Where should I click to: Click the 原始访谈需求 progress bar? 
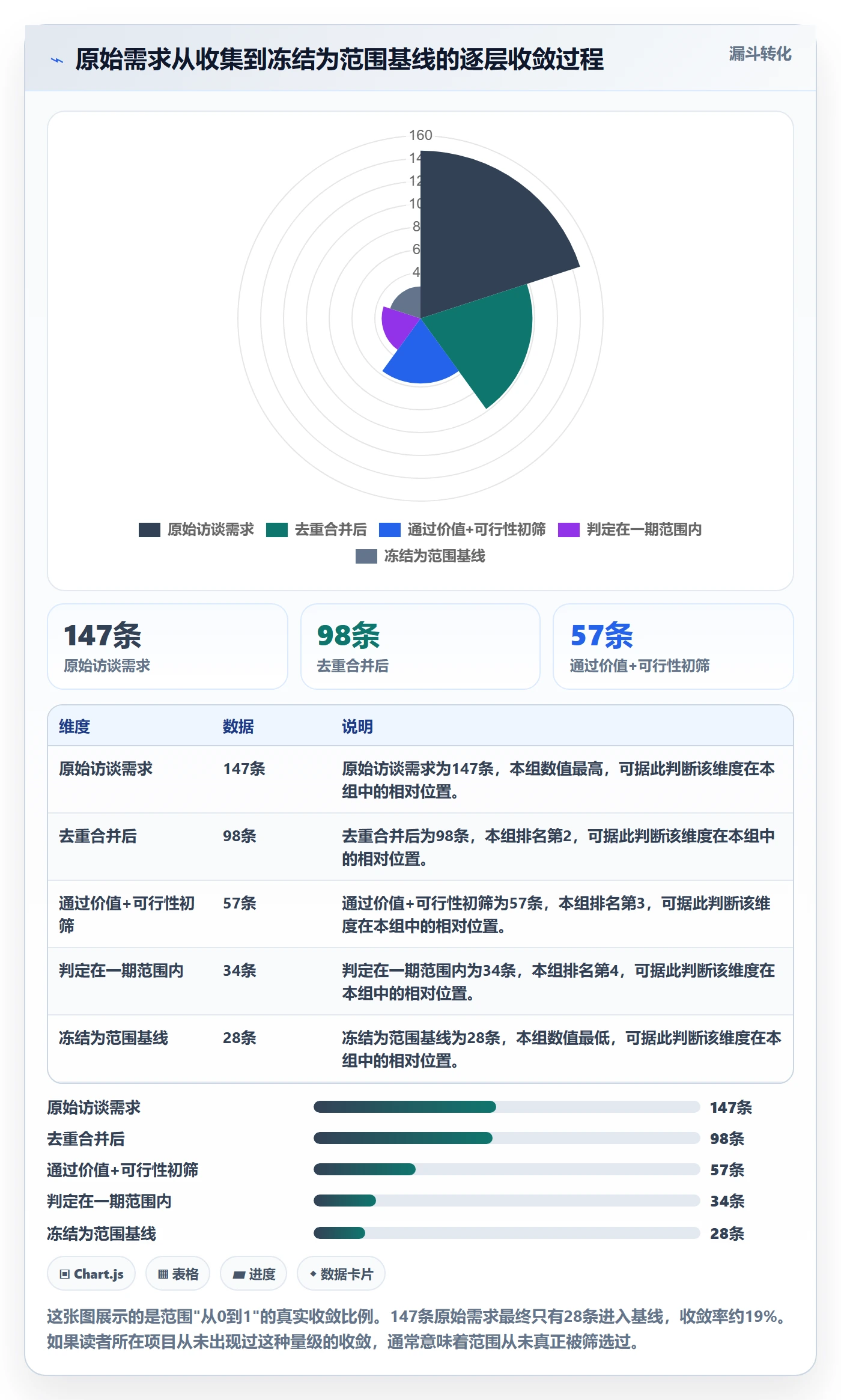tap(506, 1107)
